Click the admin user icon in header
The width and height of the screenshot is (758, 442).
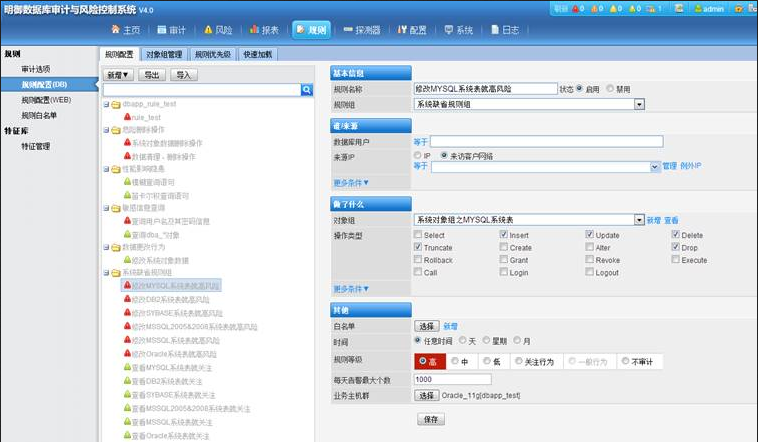(x=698, y=9)
